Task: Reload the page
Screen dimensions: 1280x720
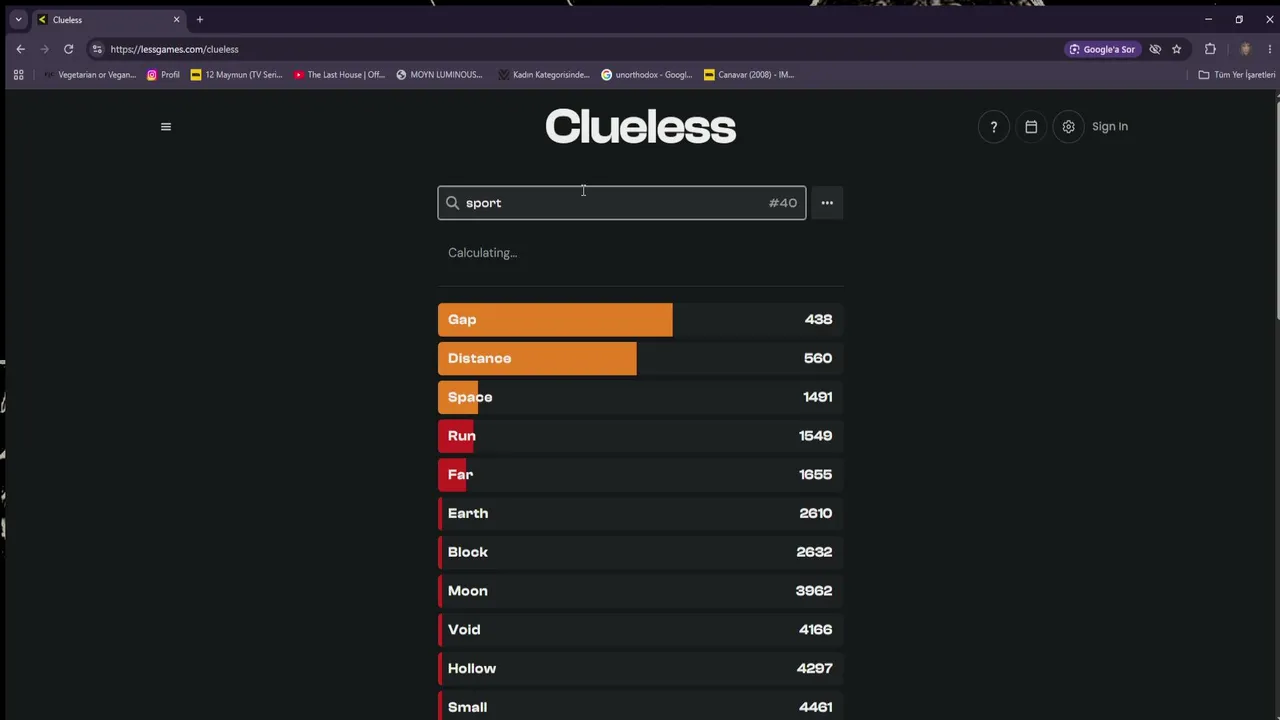Action: click(x=68, y=49)
